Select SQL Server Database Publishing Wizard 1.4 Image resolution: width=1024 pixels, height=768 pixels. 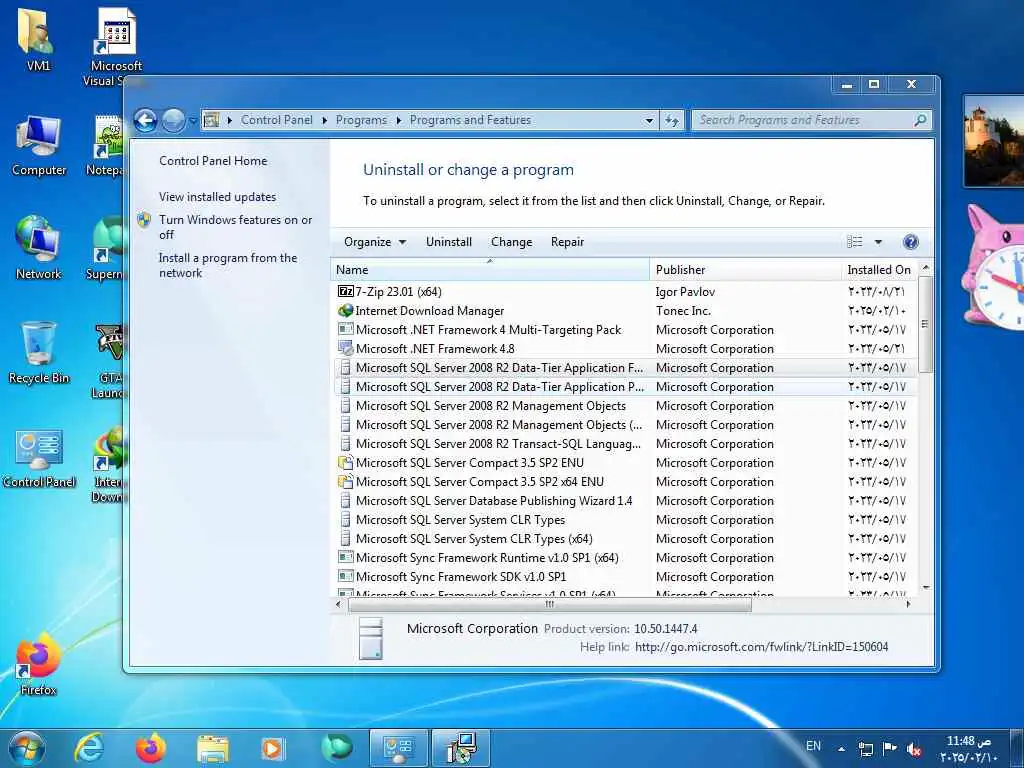coord(625,501)
